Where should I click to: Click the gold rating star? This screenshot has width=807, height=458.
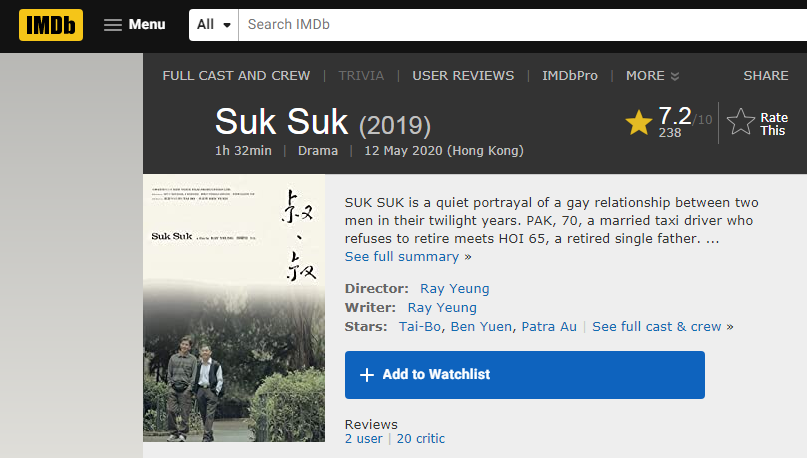point(638,123)
